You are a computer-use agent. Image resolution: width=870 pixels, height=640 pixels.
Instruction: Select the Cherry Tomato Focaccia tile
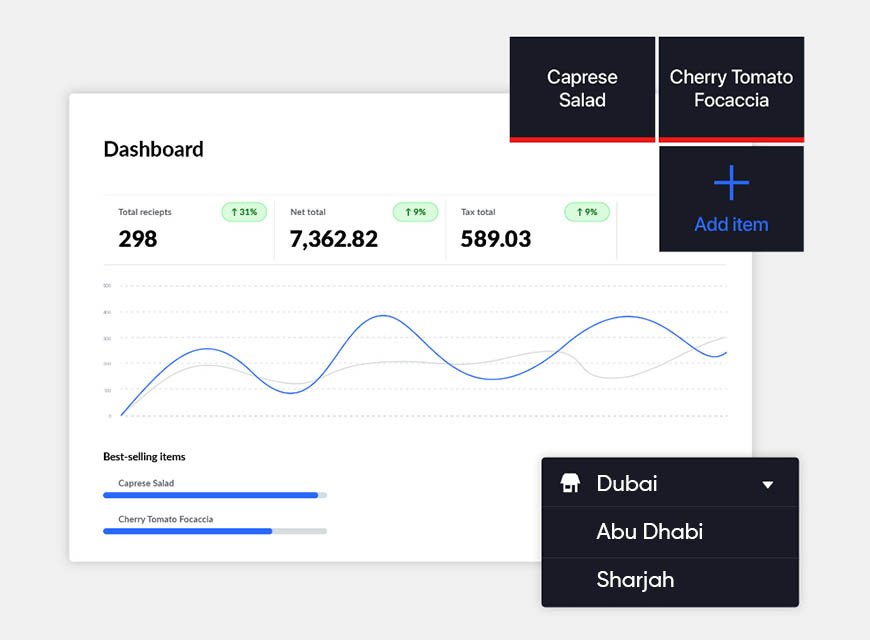pos(731,89)
